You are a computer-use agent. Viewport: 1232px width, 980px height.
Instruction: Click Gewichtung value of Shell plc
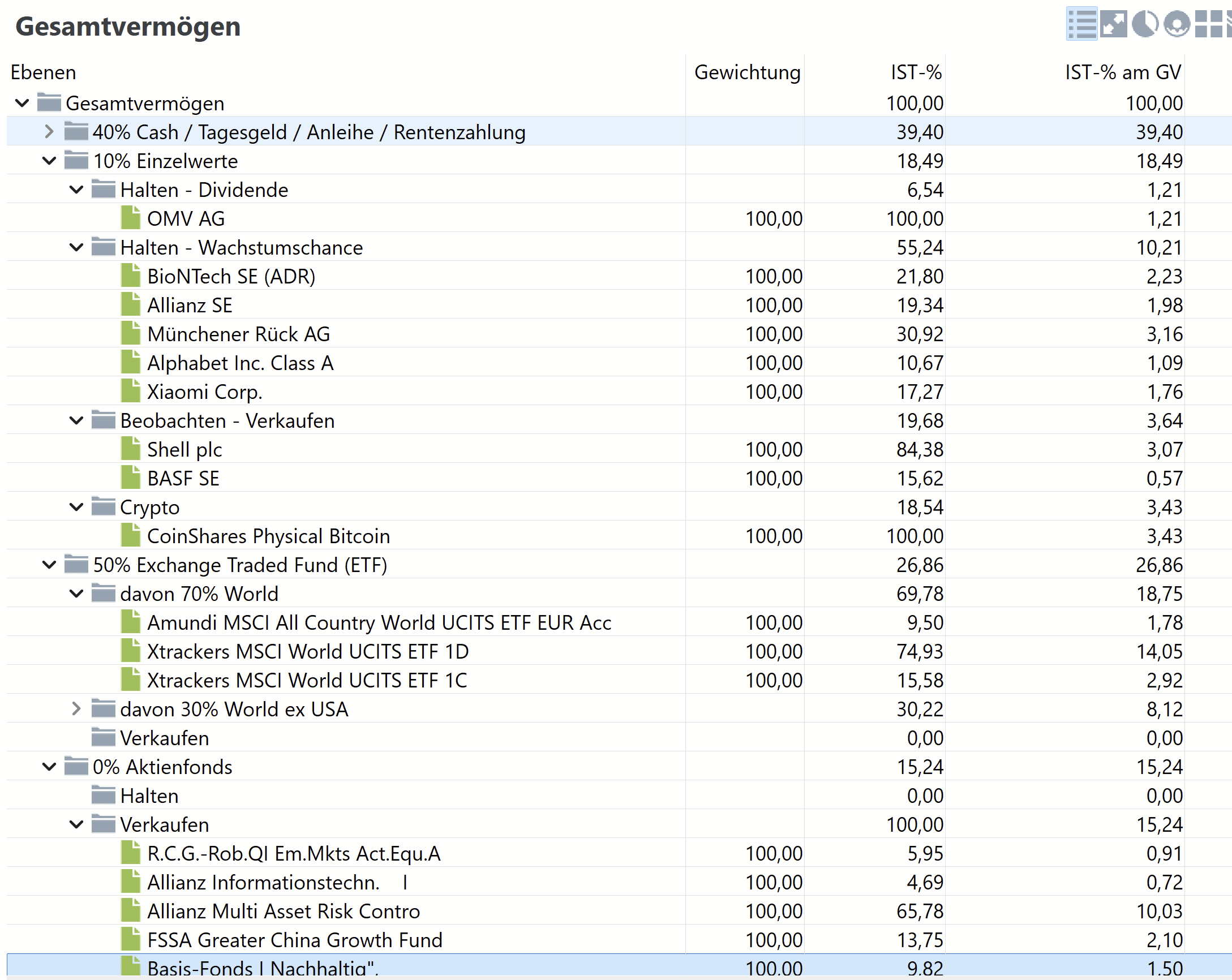(774, 449)
